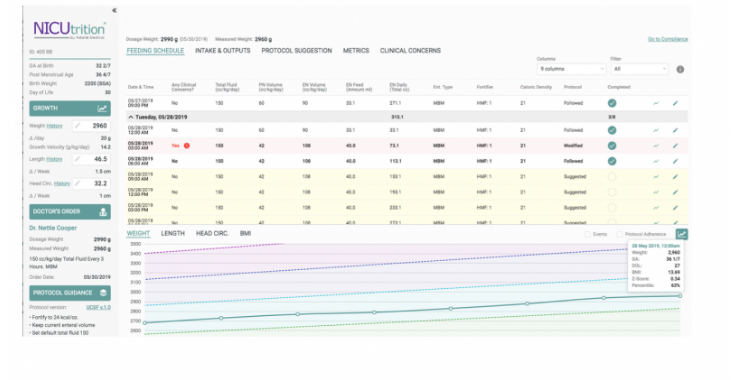Click the Doctor's Order person icon
This screenshot has height=380, width=736.
click(103, 212)
